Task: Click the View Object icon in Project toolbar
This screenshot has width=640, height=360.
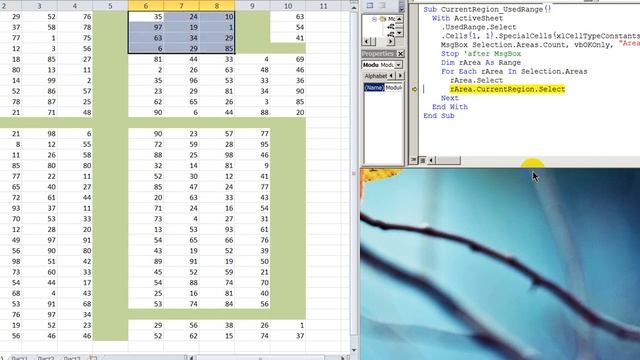Action: [370, 5]
